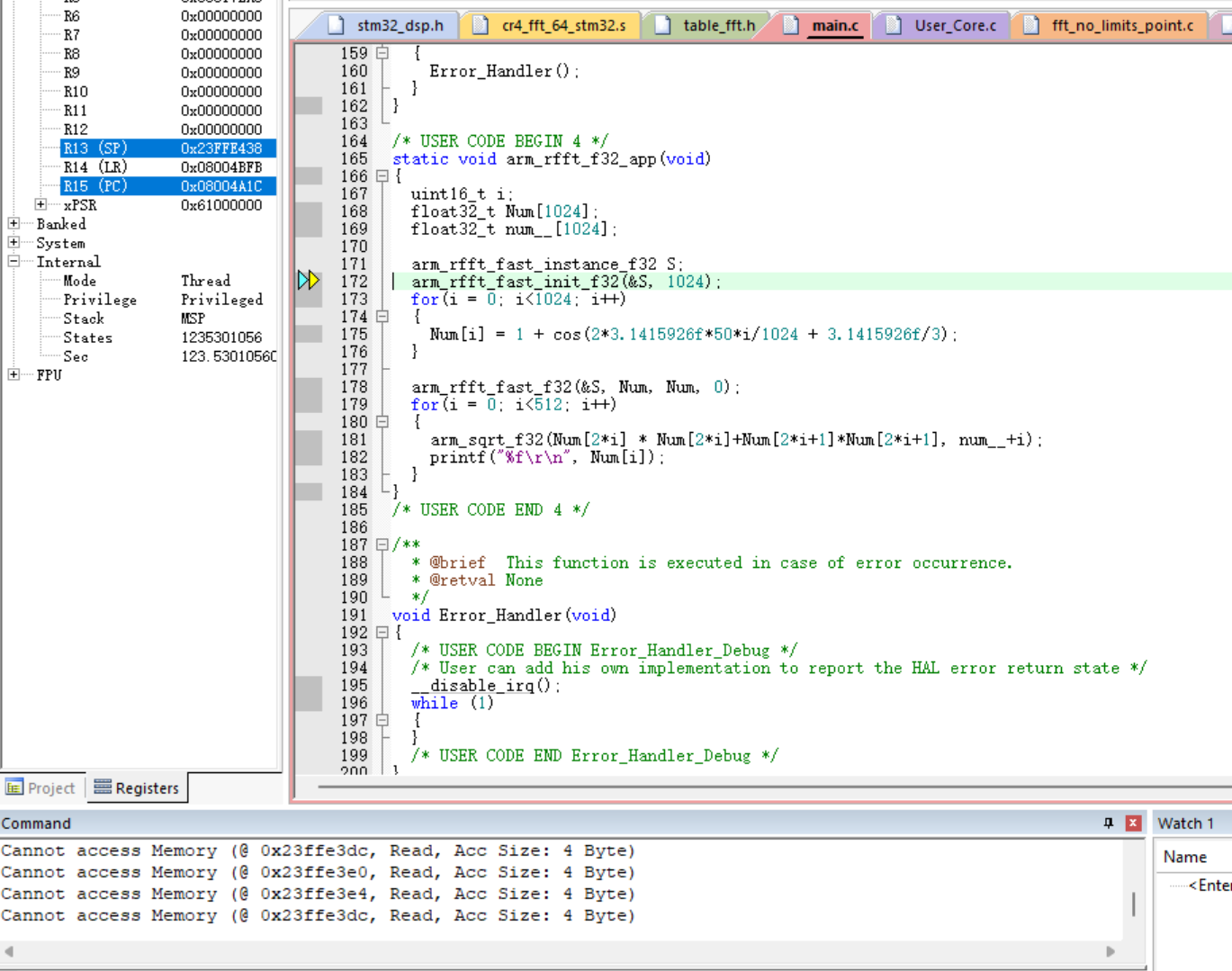Image resolution: width=1232 pixels, height=971 pixels.
Task: Select the R12 register row
Action: coord(168,130)
